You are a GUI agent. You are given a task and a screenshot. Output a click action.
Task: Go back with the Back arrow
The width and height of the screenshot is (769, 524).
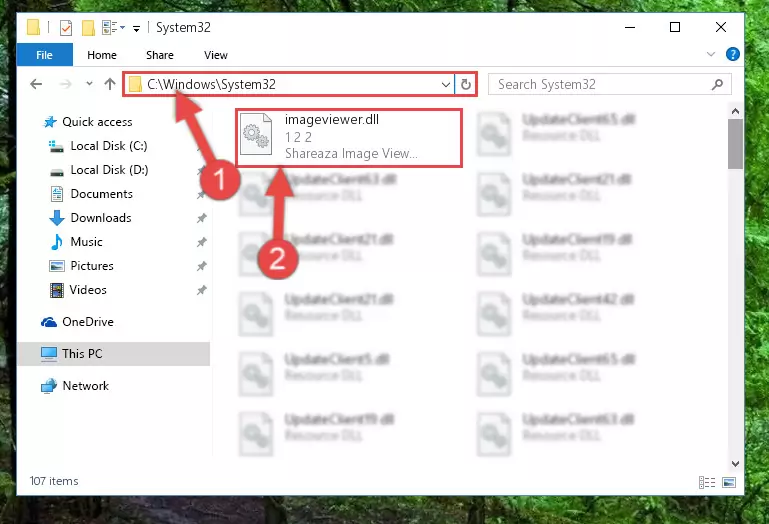36,84
